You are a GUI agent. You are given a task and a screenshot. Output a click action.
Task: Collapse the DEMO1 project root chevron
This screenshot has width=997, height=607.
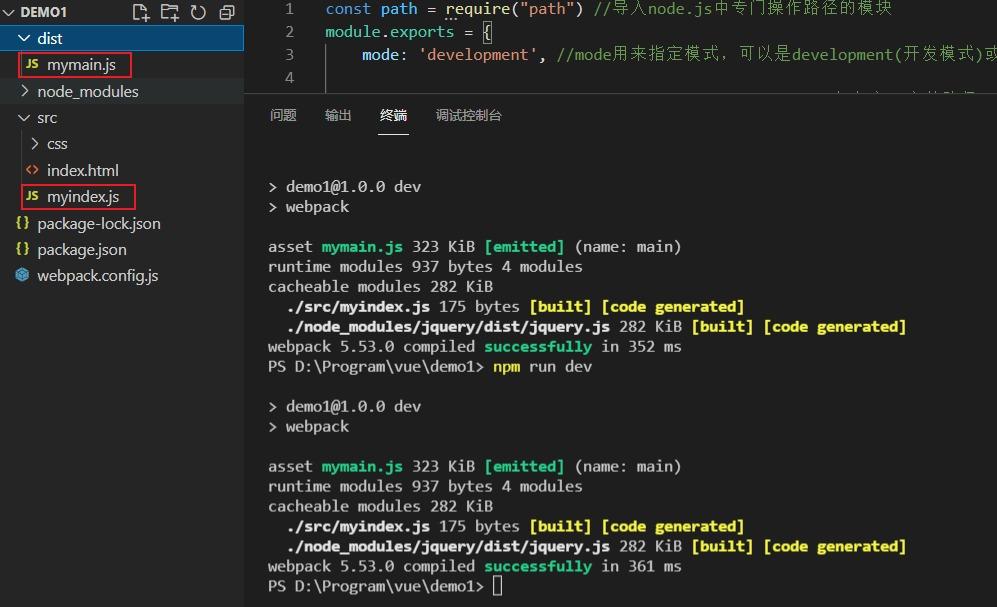coord(9,12)
